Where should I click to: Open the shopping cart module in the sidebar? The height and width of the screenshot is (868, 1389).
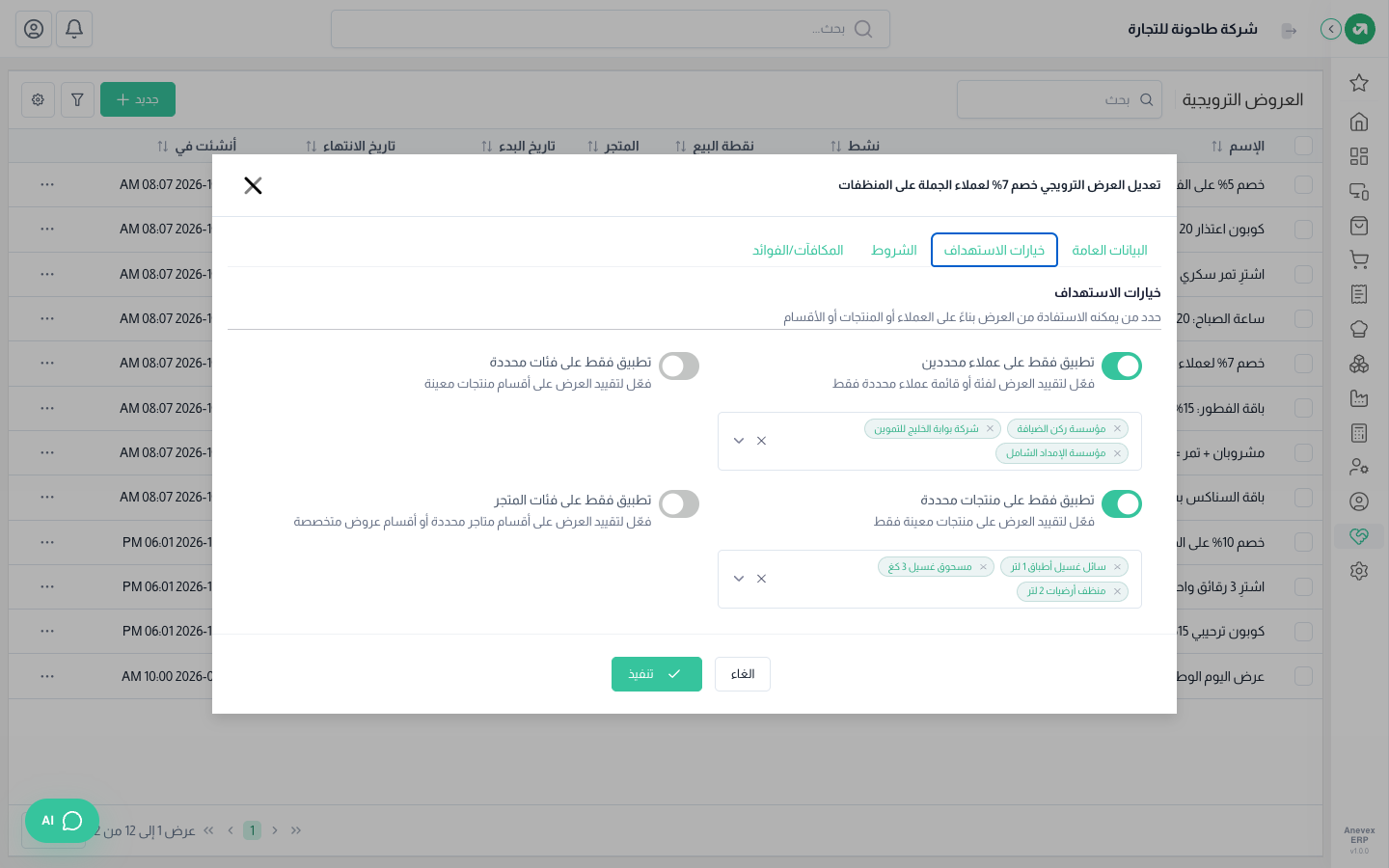tap(1359, 259)
